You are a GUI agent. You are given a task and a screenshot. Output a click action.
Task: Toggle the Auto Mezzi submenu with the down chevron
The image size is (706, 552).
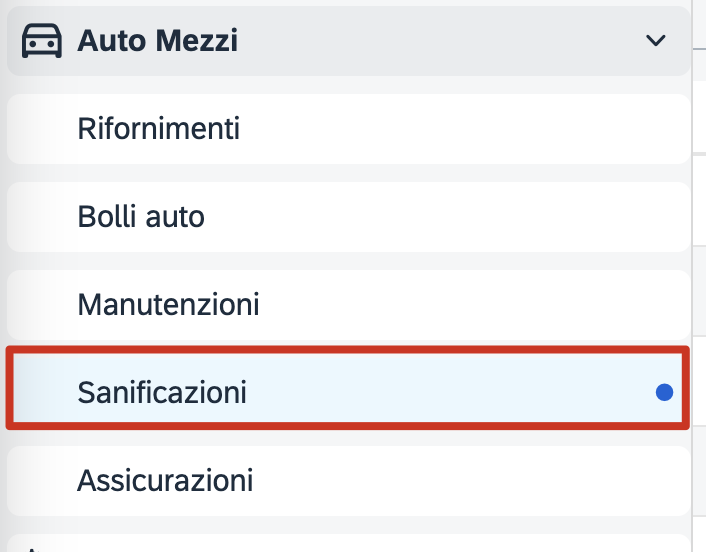point(655,41)
